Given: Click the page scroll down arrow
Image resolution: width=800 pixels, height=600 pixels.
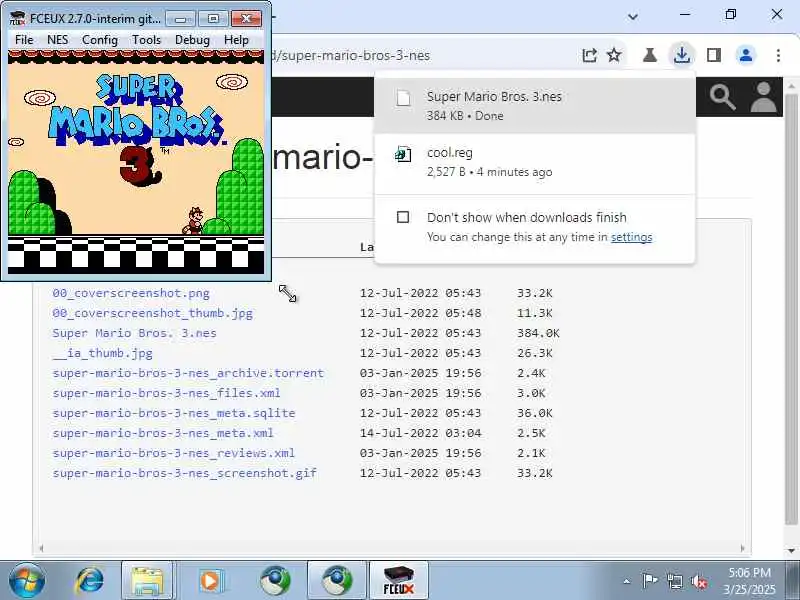Looking at the screenshot, I should click(x=792, y=551).
